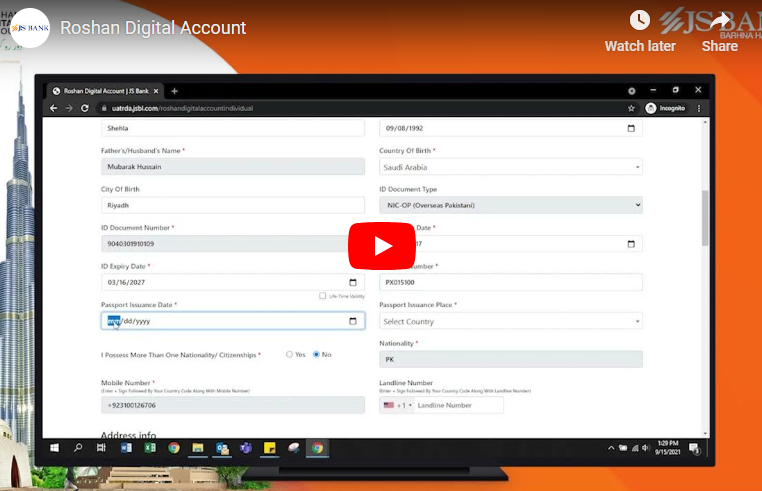Image resolution: width=762 pixels, height=491 pixels.
Task: Click the date of birth field 09/08/1992
Action: click(511, 128)
